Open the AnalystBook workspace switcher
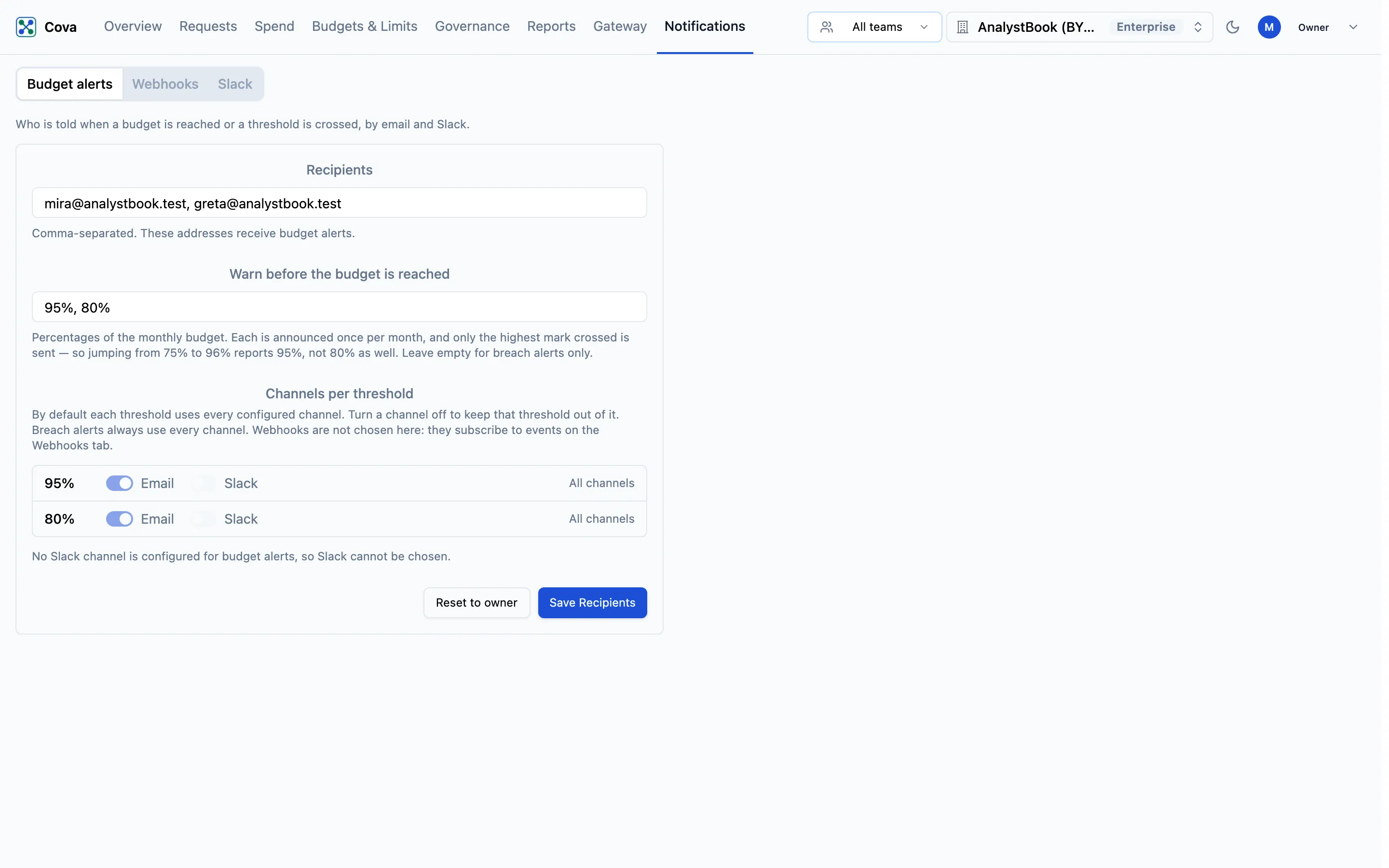Screen dimensions: 1389x868 (1079, 27)
